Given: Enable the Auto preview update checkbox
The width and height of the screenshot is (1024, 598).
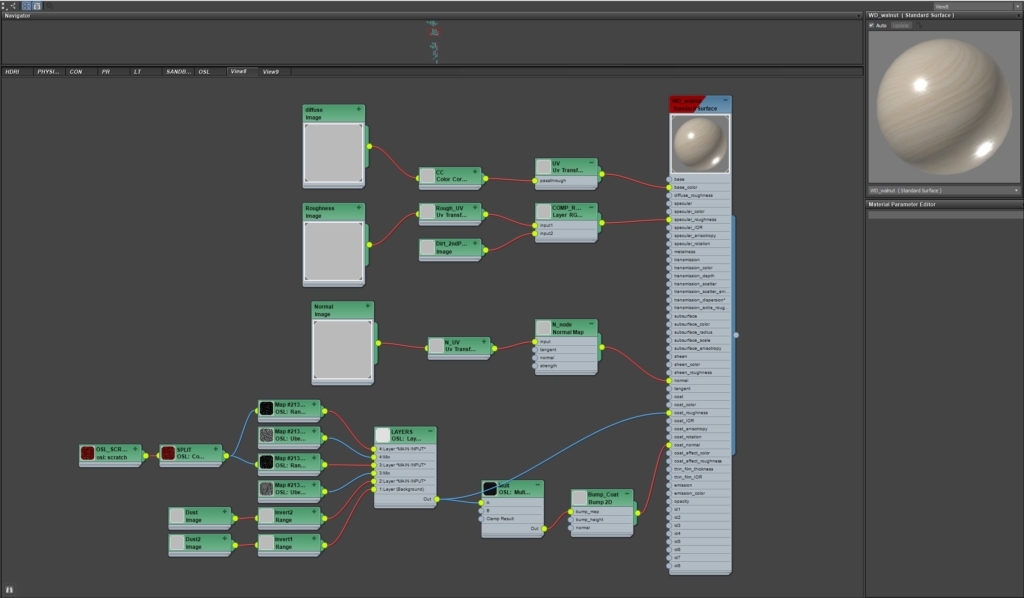Looking at the screenshot, I should point(871,25).
